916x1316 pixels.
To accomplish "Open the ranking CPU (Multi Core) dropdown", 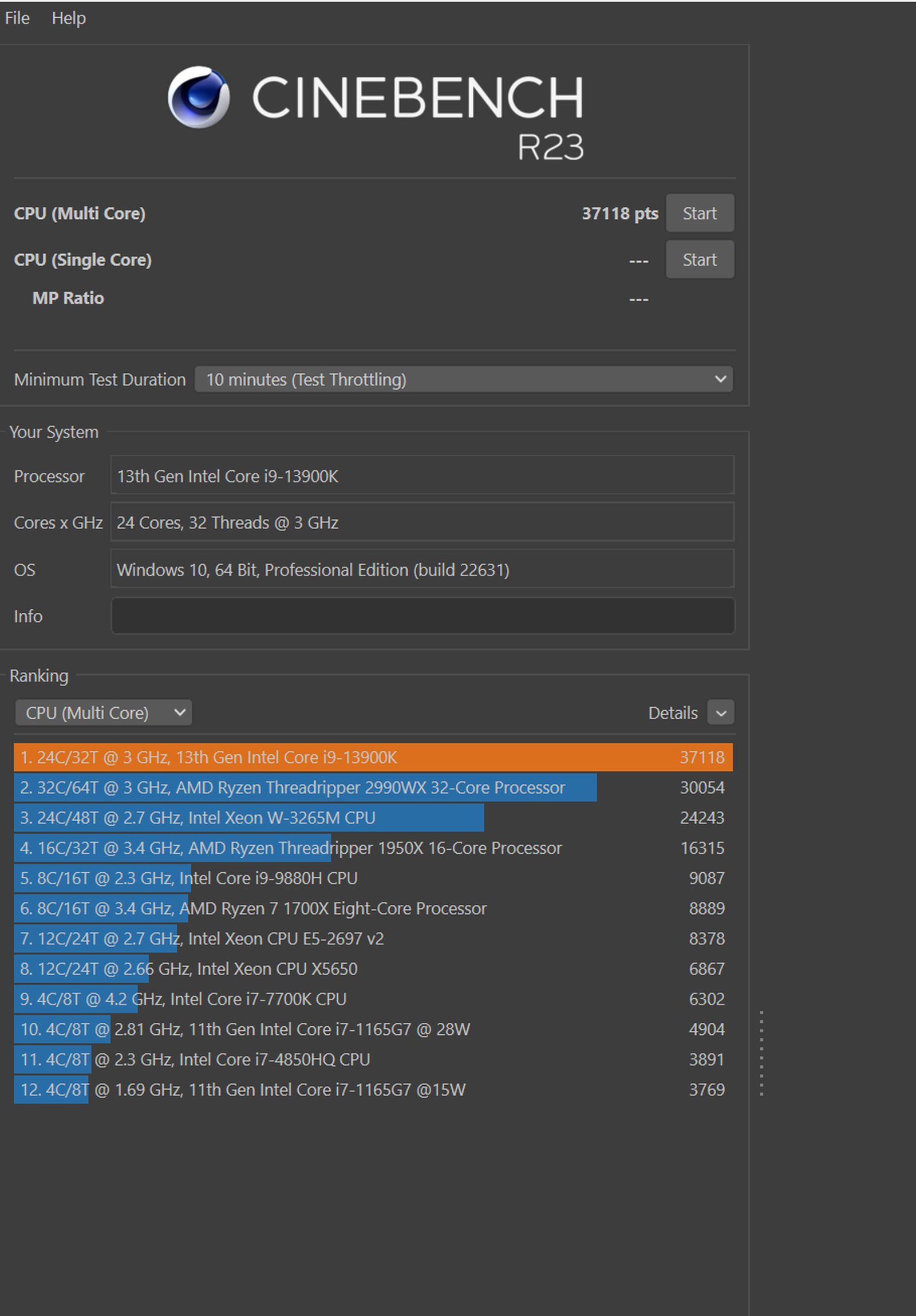I will (104, 713).
